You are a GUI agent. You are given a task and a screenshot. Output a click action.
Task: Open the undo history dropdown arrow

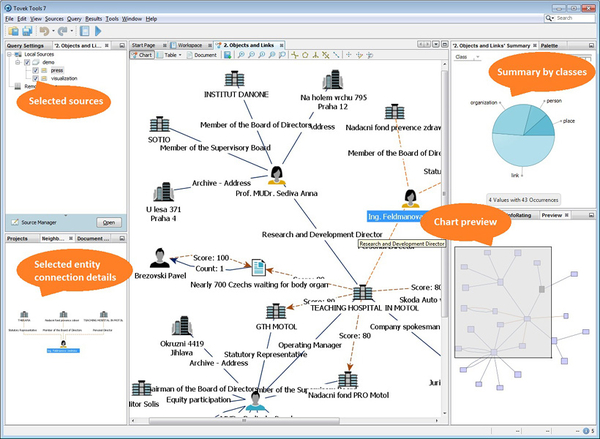(53, 31)
